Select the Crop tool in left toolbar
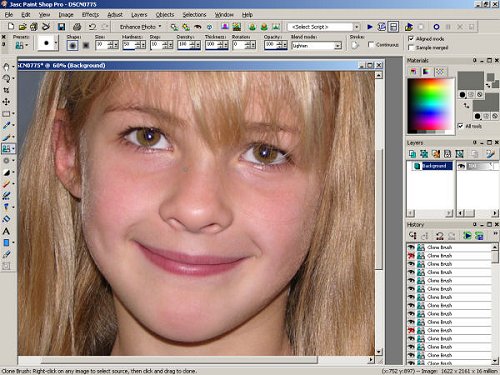 [x=6, y=90]
